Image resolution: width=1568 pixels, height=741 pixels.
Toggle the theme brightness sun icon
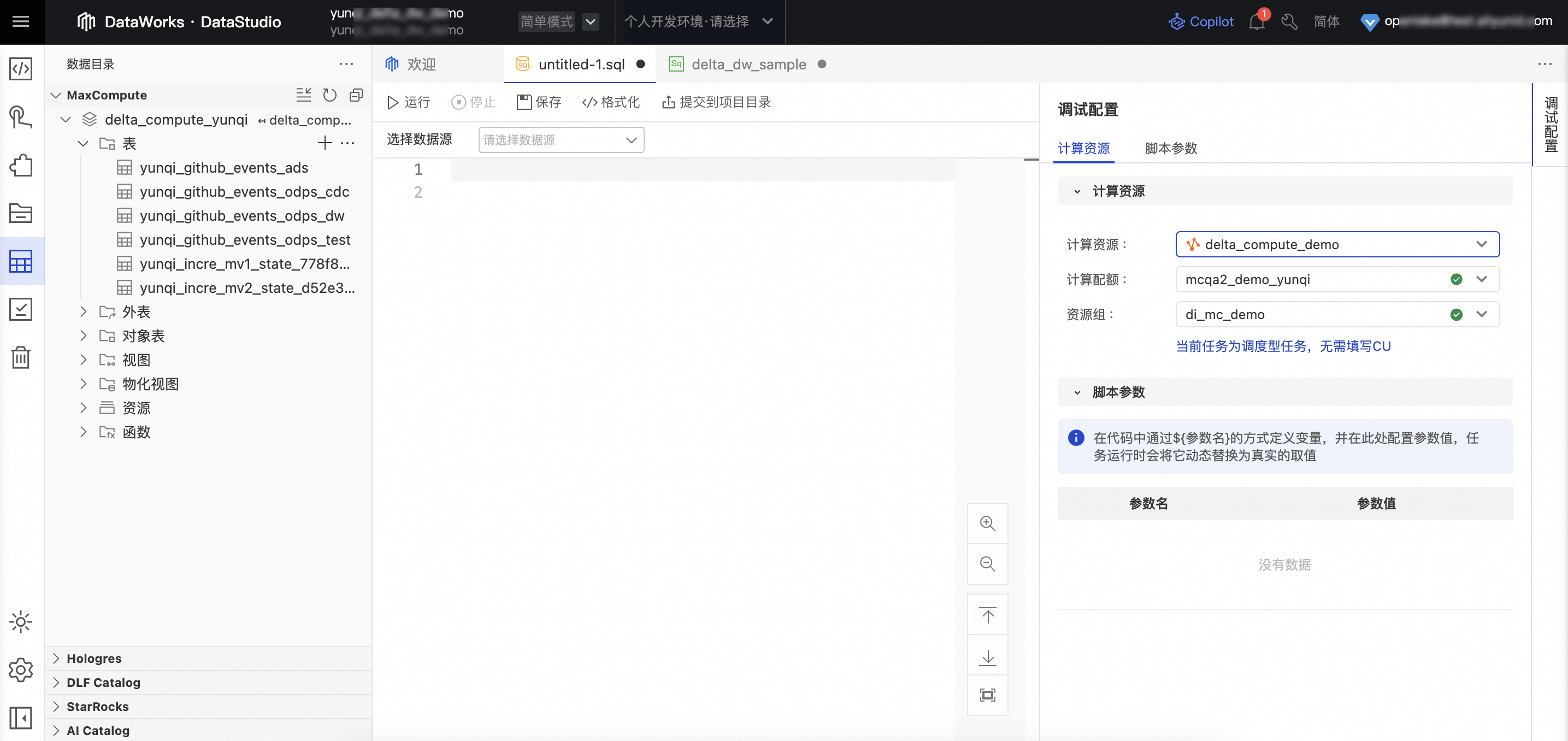coord(21,622)
